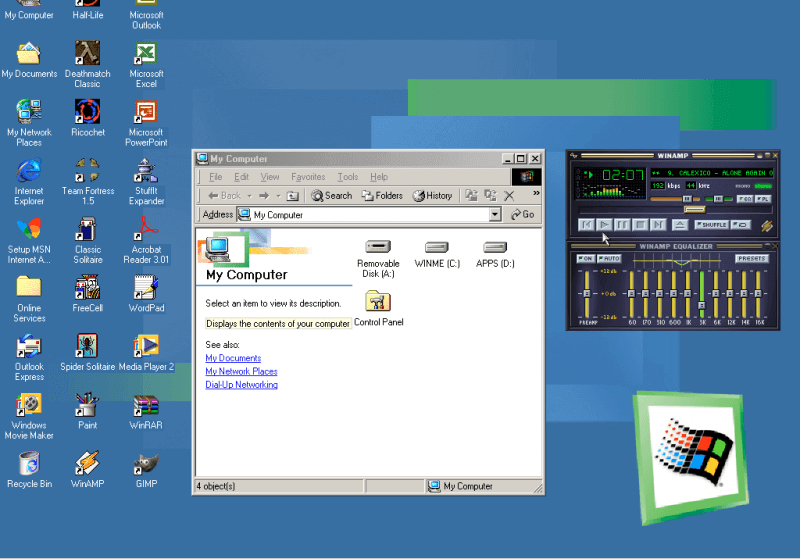The width and height of the screenshot is (800, 560).
Task: Click the Search toolbar button
Action: pyautogui.click(x=332, y=196)
